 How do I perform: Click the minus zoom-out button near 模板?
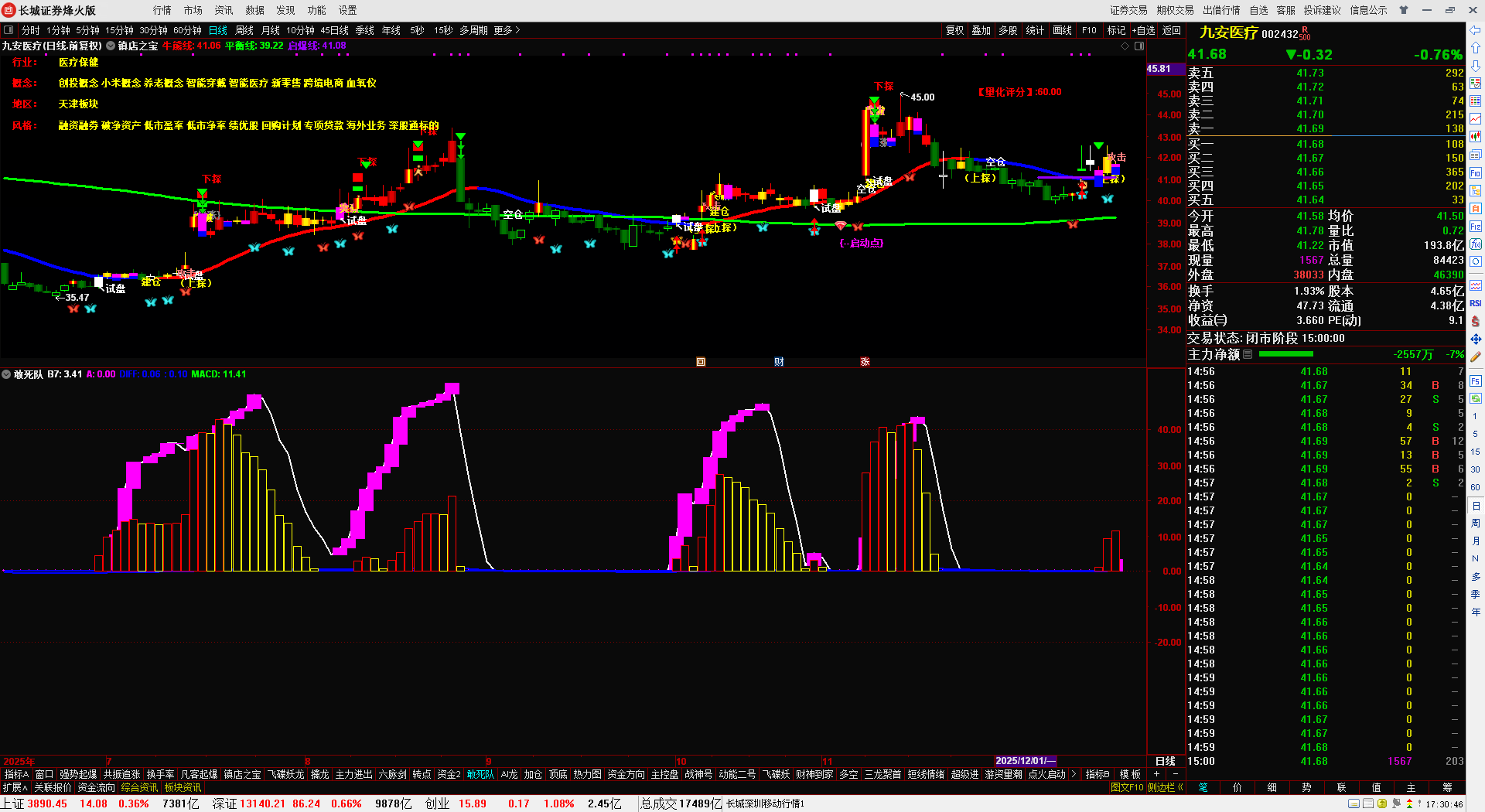tap(1176, 774)
